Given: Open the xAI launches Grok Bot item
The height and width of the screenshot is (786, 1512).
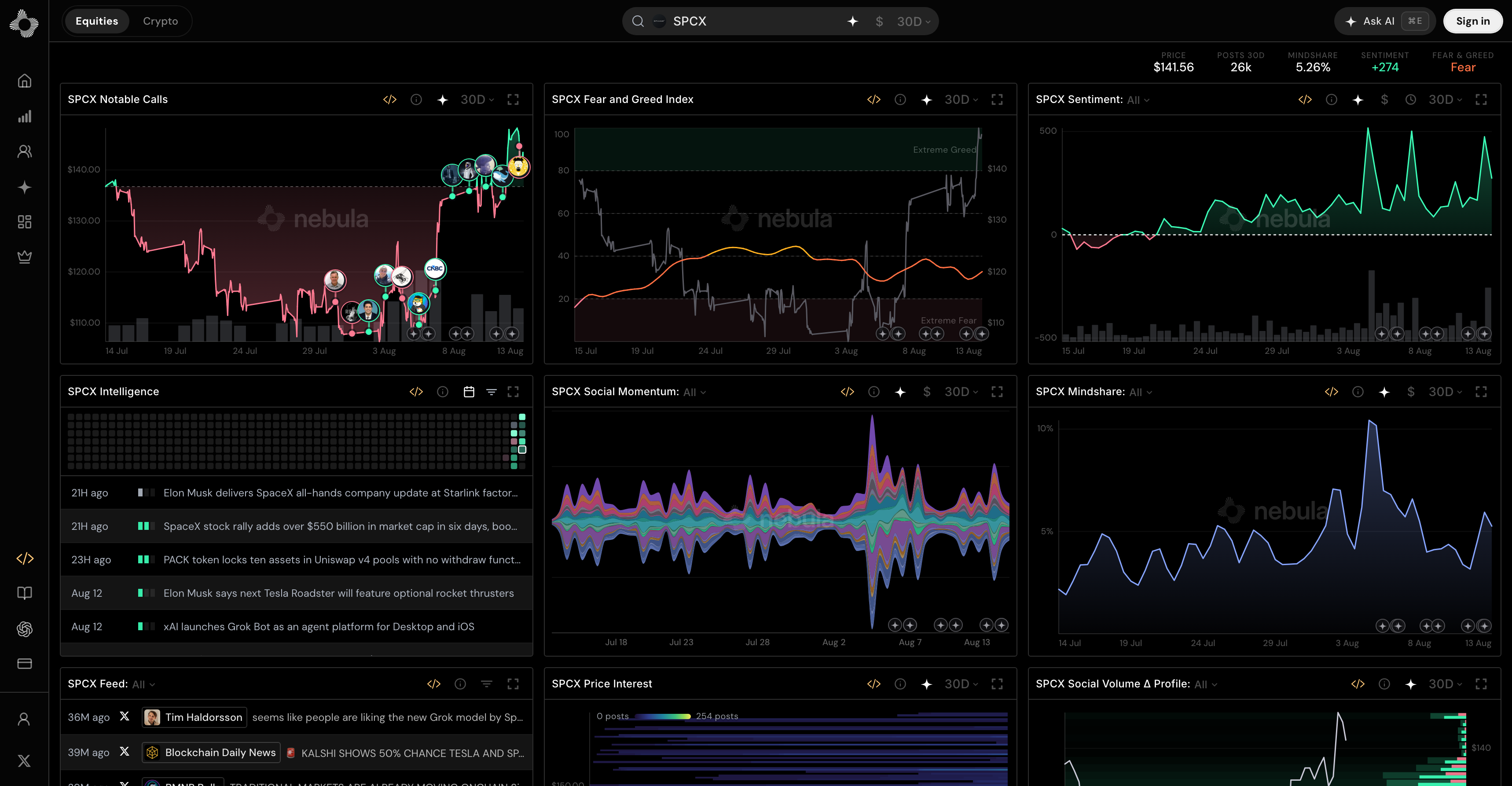Looking at the screenshot, I should (297, 626).
